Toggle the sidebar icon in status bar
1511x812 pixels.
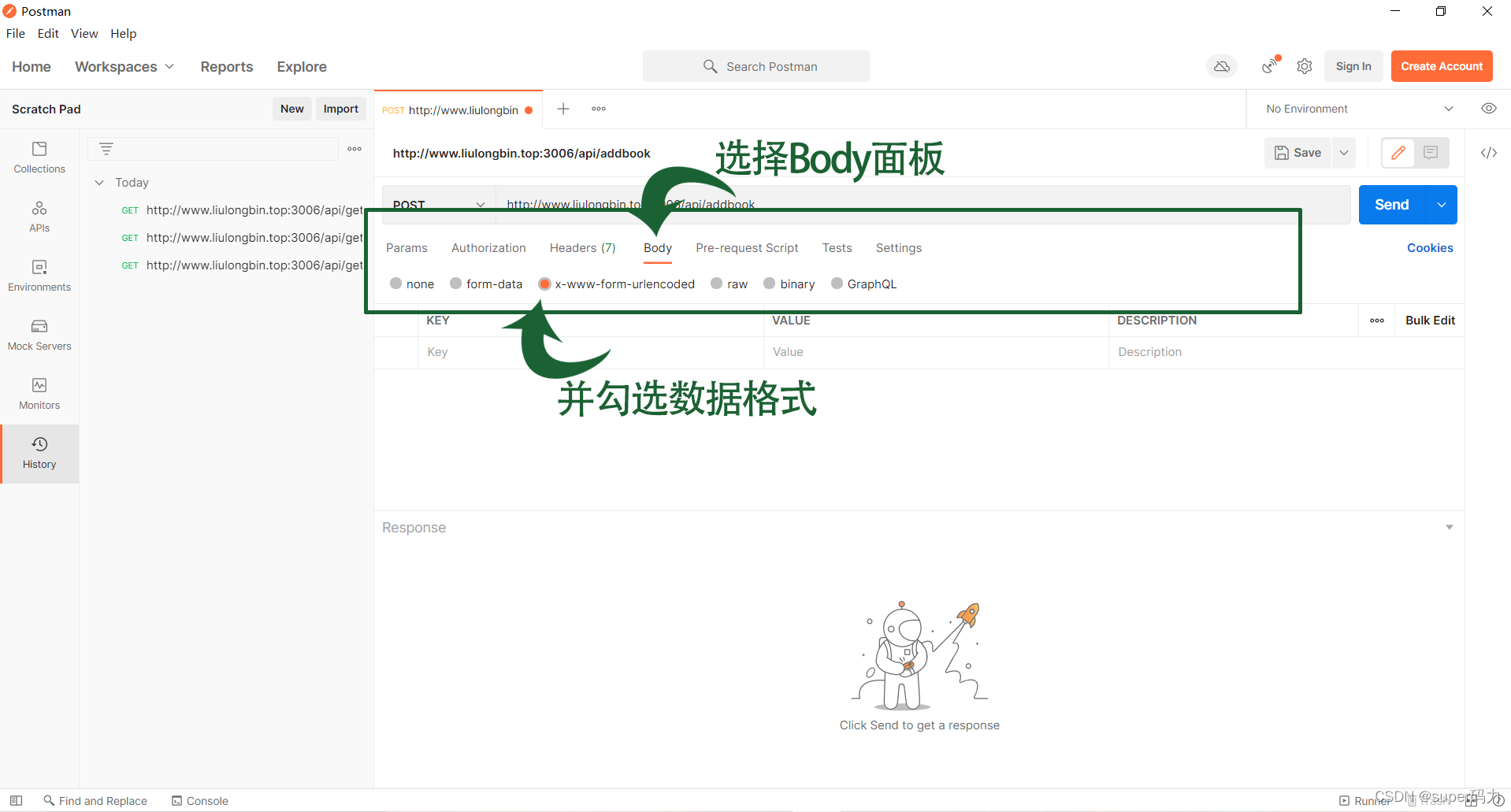(x=16, y=800)
